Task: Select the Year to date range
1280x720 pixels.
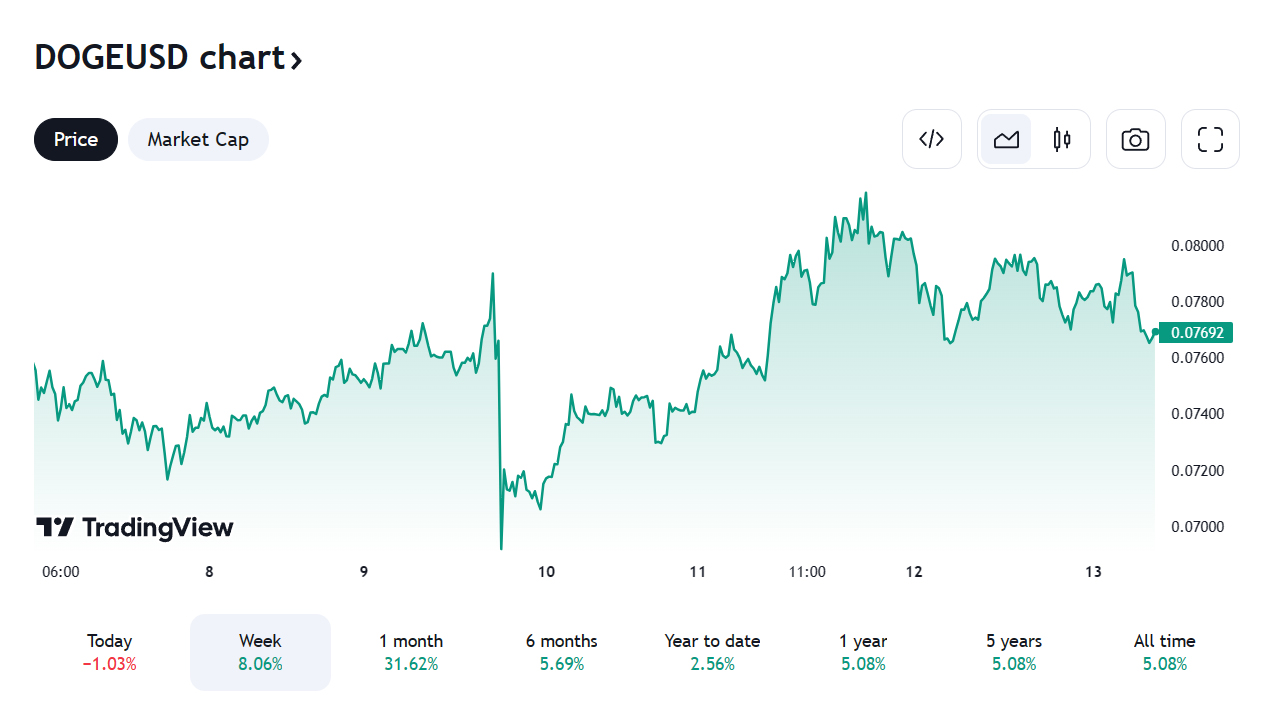Action: [x=712, y=651]
